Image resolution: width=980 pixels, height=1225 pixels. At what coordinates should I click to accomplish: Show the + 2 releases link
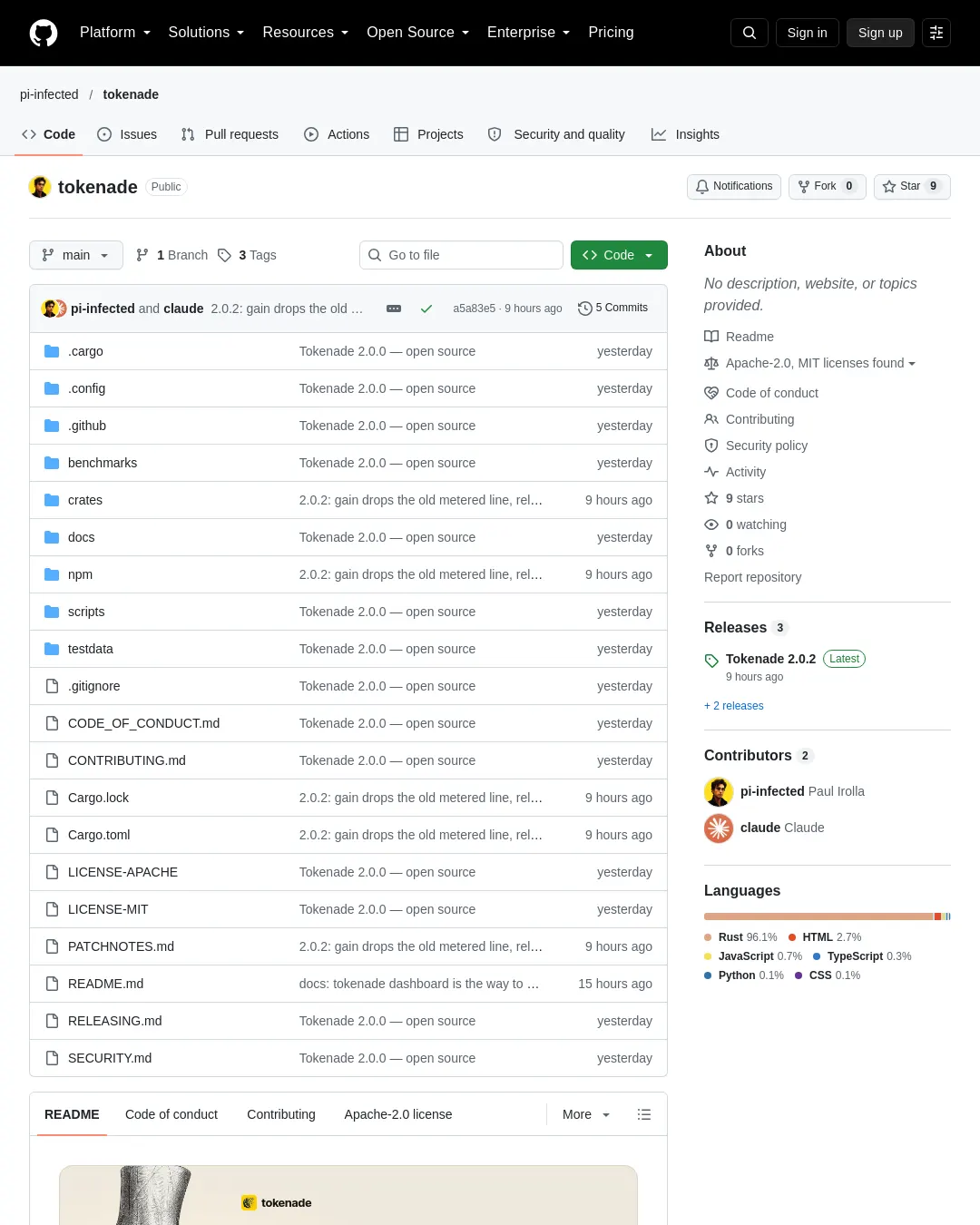pyautogui.click(x=734, y=706)
